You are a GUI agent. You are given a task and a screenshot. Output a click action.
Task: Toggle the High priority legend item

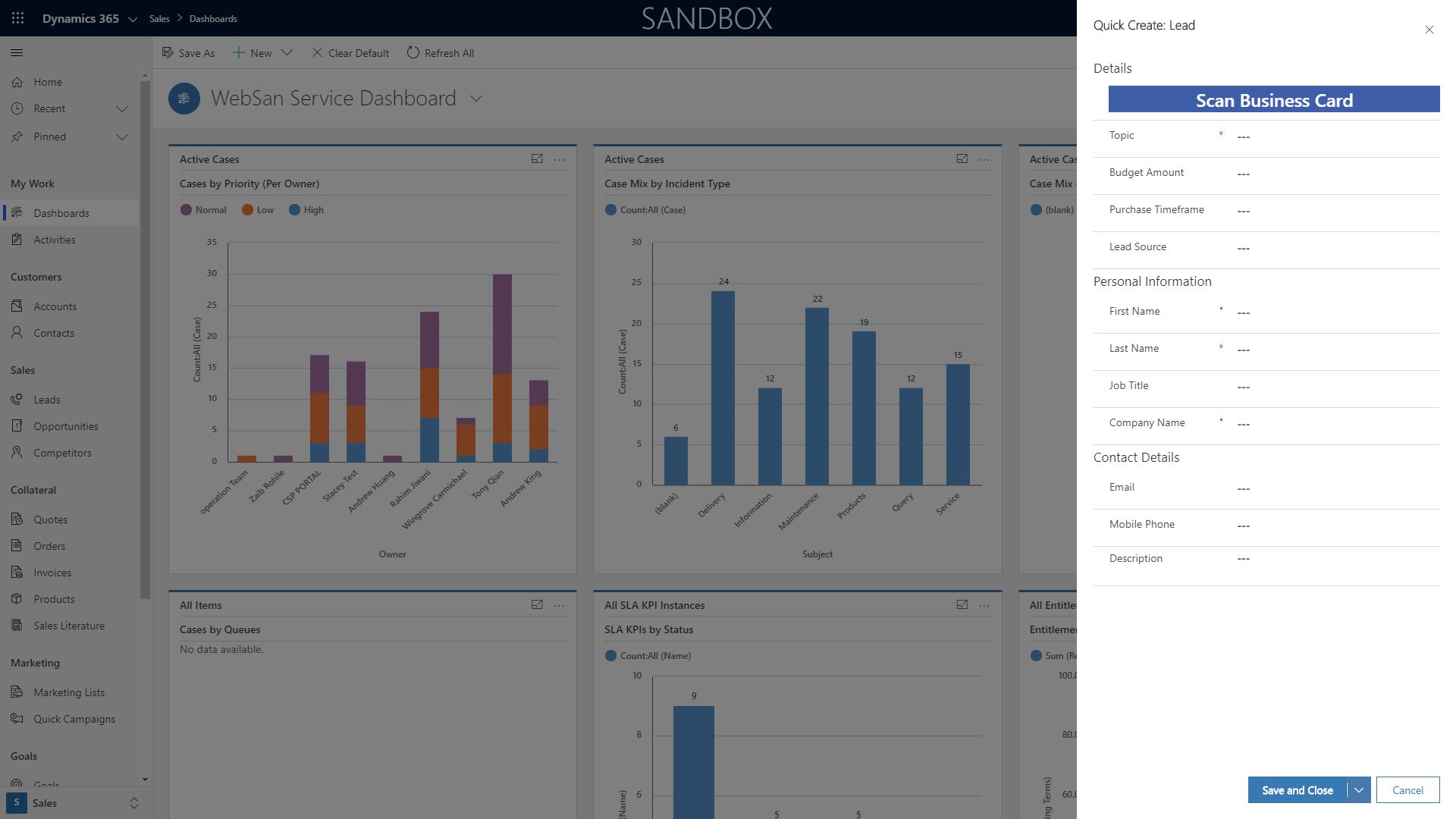pyautogui.click(x=306, y=210)
